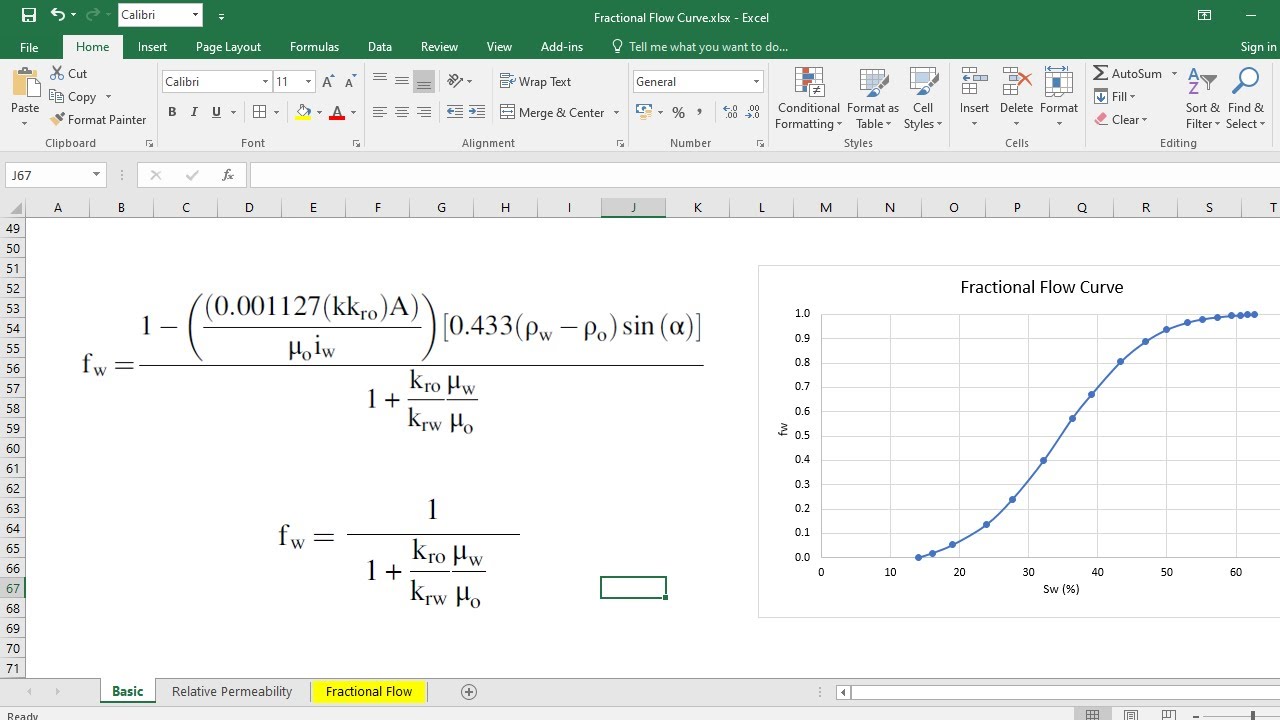Viewport: 1280px width, 720px height.
Task: Toggle Bold formatting
Action: [172, 112]
